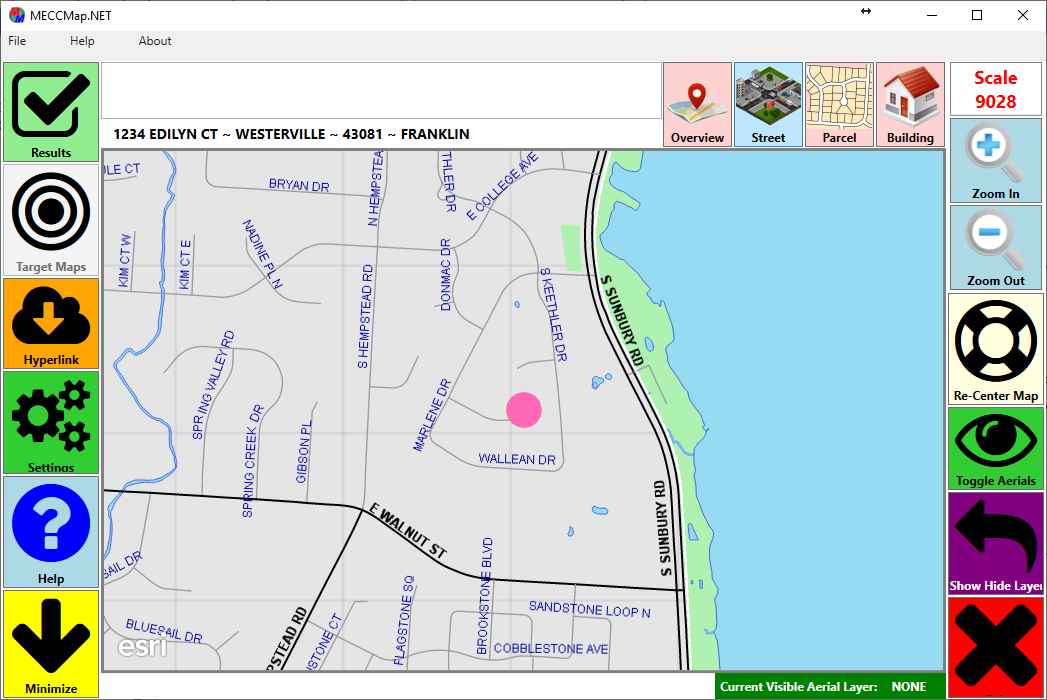Click the pink location marker on map
This screenshot has width=1047, height=700.
click(524, 409)
